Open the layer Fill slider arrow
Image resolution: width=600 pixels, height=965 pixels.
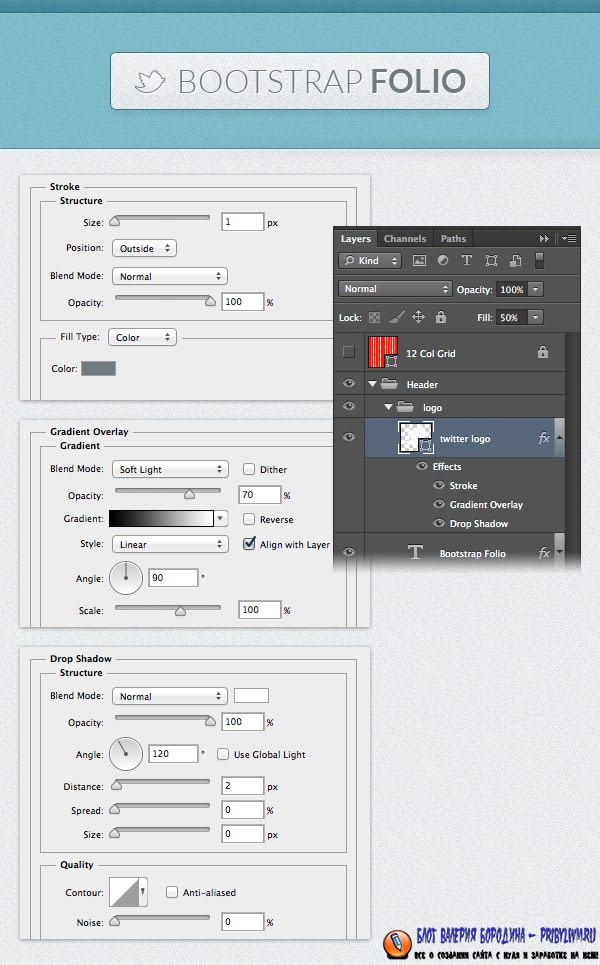click(535, 318)
